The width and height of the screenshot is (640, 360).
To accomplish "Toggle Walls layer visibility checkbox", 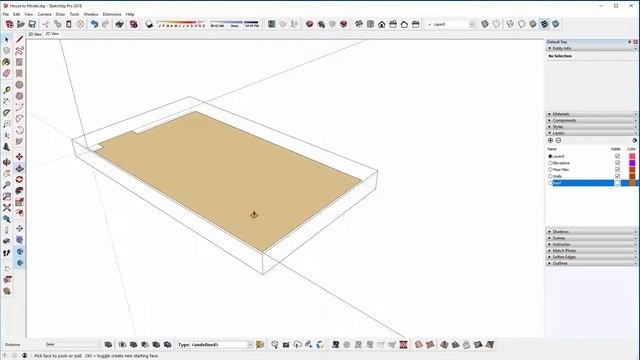I will tap(617, 176).
